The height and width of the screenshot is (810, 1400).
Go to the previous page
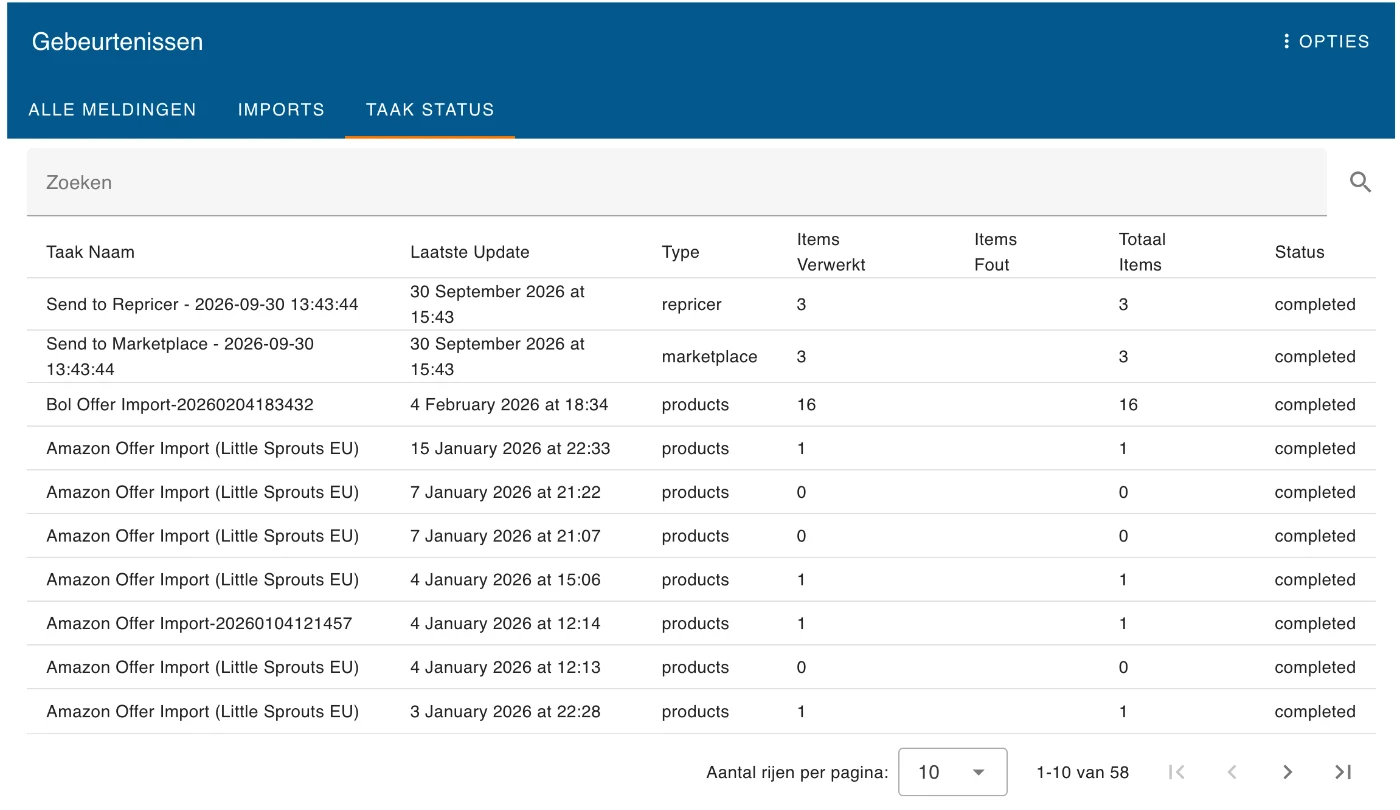tap(1232, 772)
